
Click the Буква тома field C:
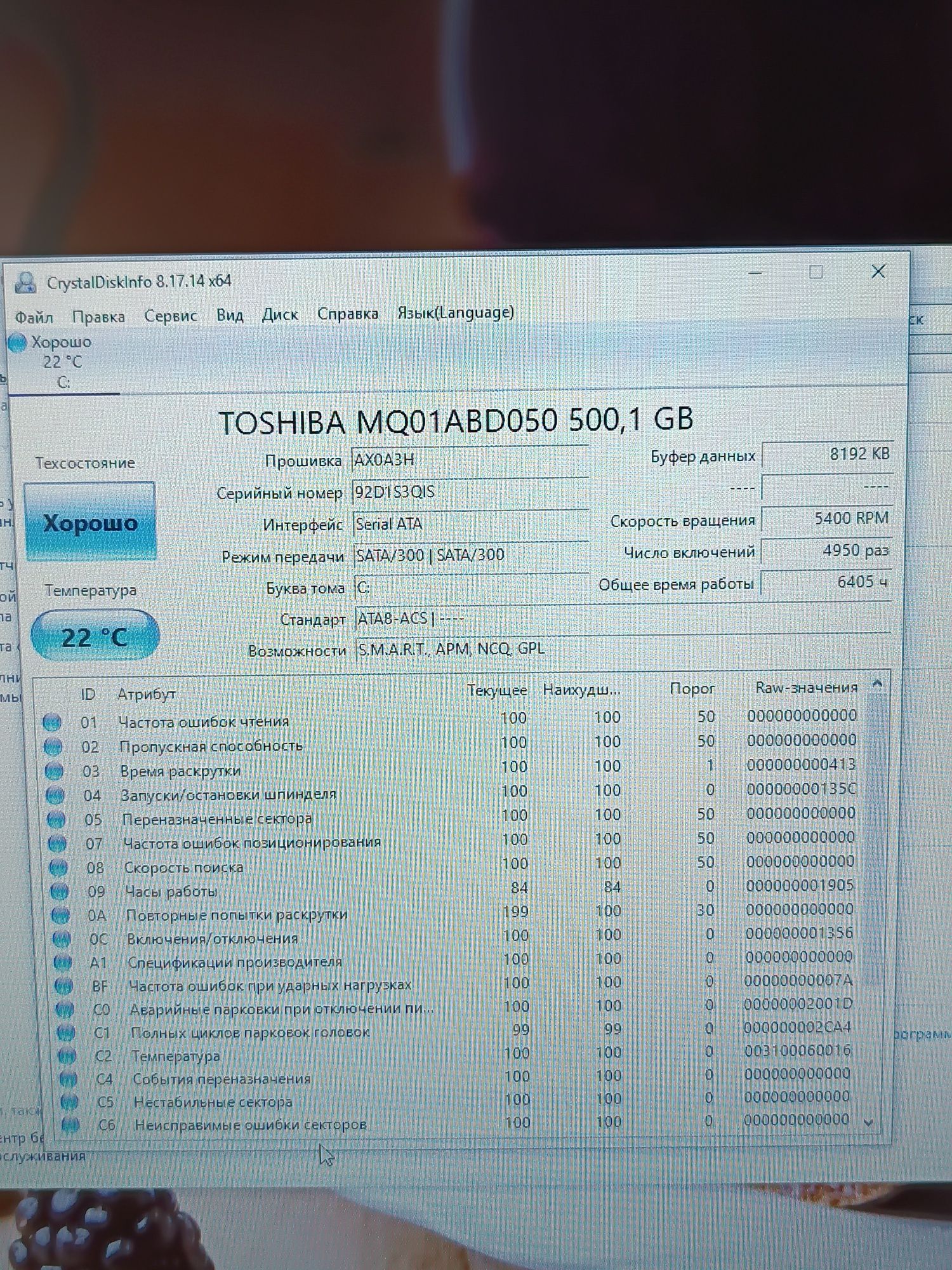pos(472,587)
